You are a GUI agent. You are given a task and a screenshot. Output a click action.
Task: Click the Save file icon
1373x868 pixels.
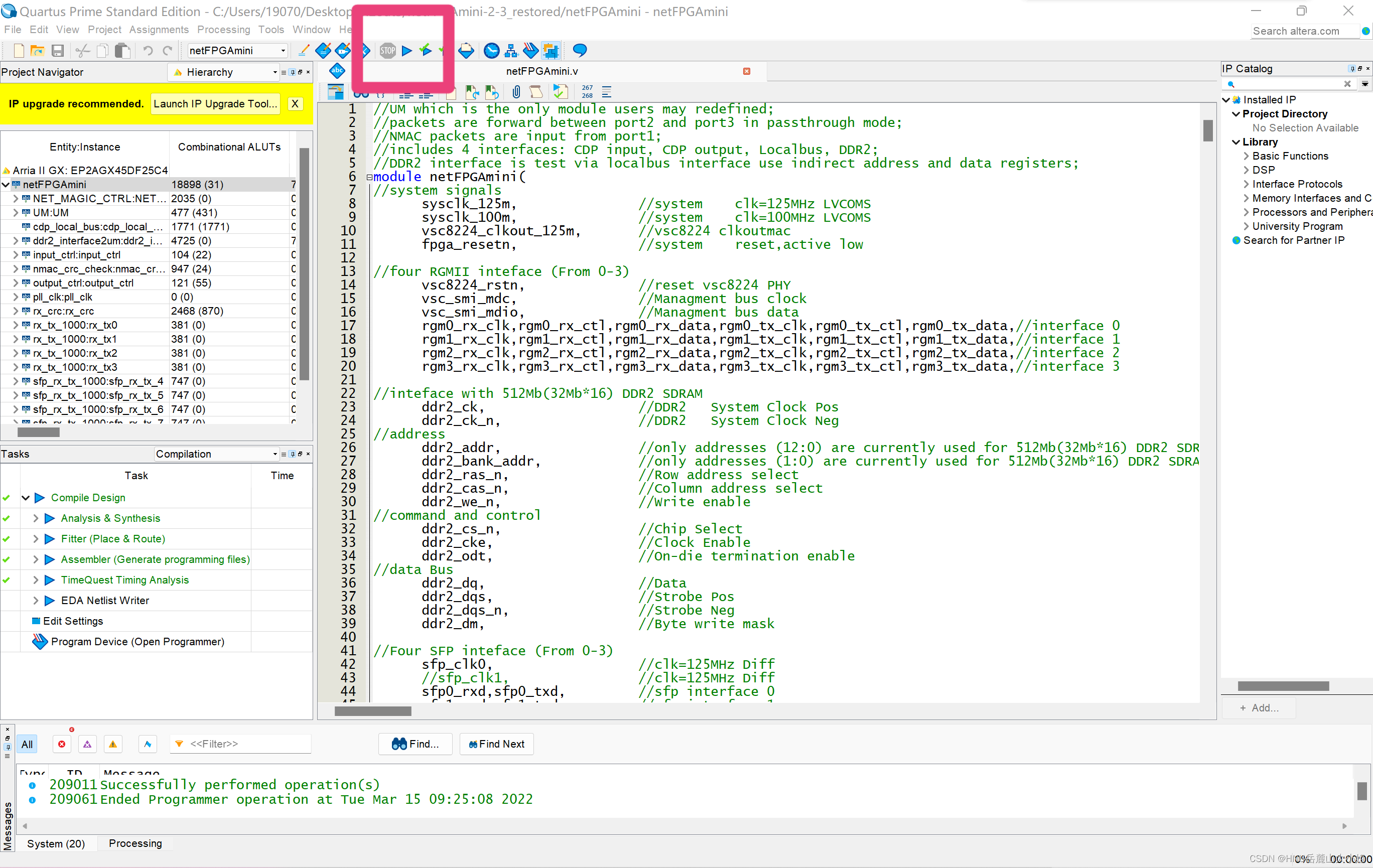[x=58, y=51]
